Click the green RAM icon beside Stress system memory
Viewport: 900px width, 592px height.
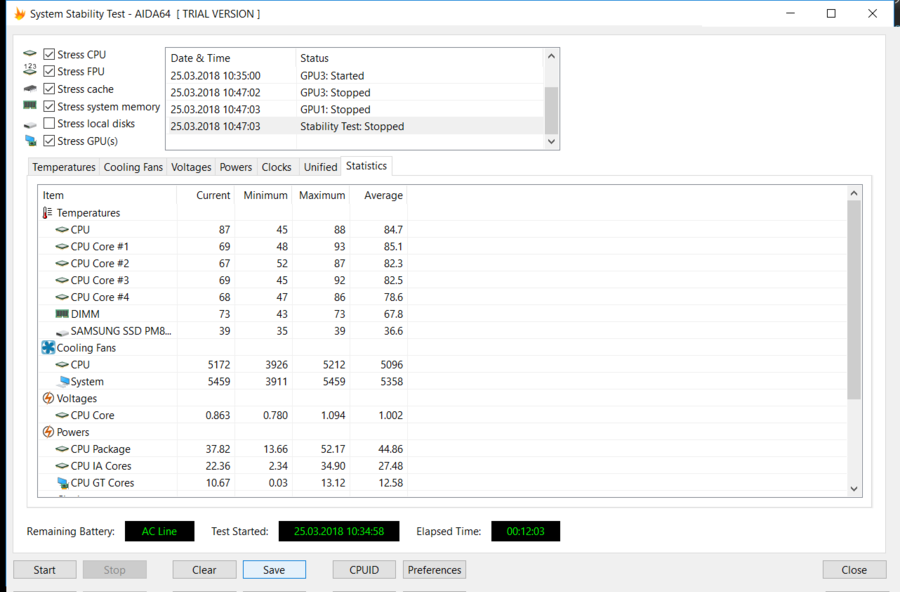point(30,106)
